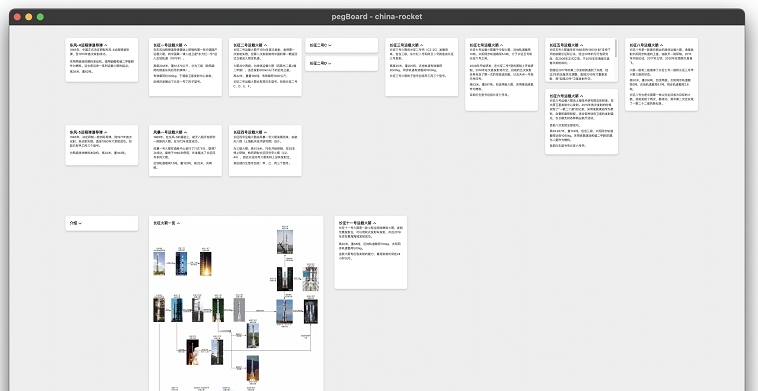
Task: Collapse the 长征一号运载火箭 card chevron
Action: point(186,45)
